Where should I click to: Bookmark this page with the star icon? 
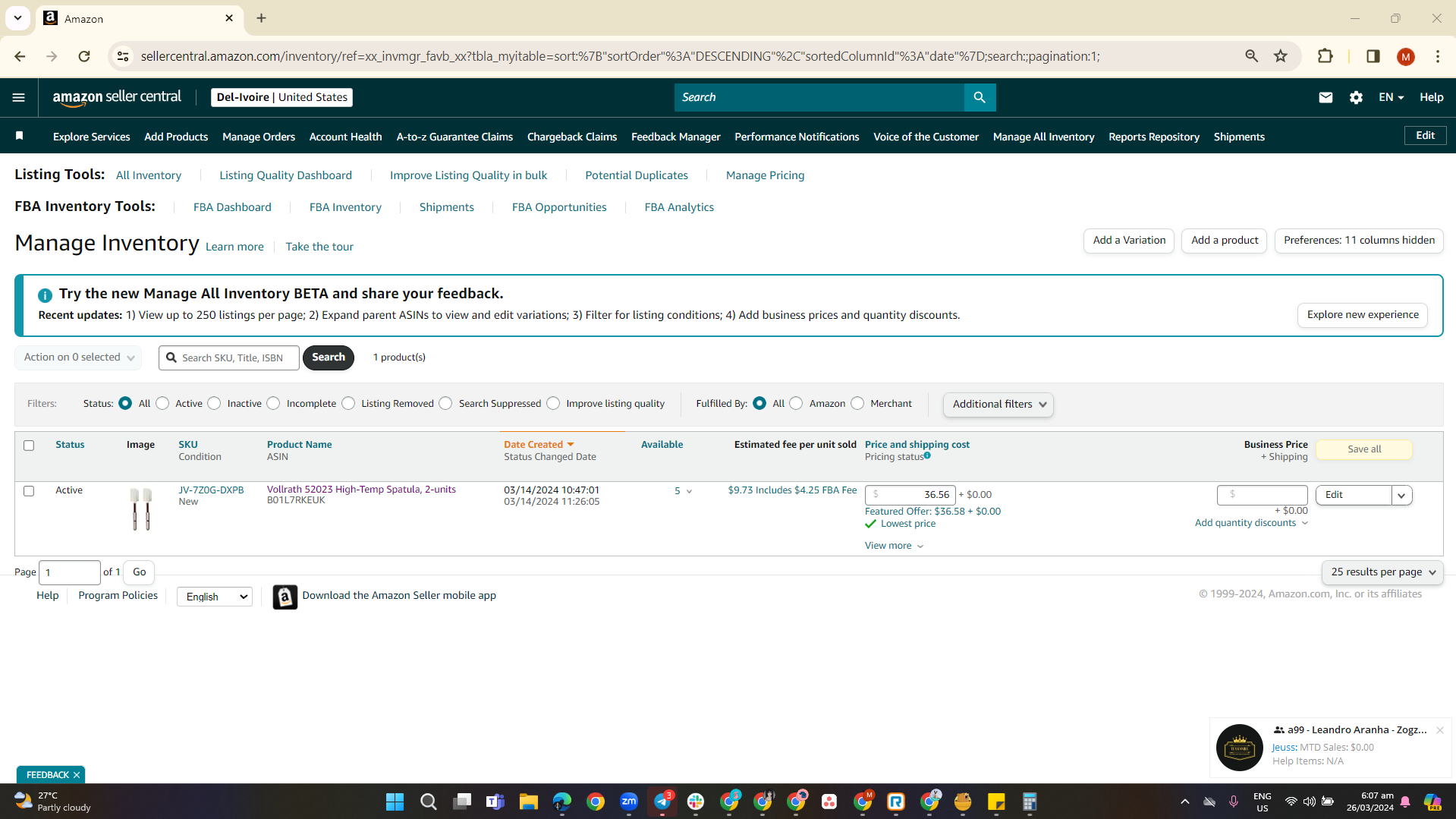(1281, 56)
